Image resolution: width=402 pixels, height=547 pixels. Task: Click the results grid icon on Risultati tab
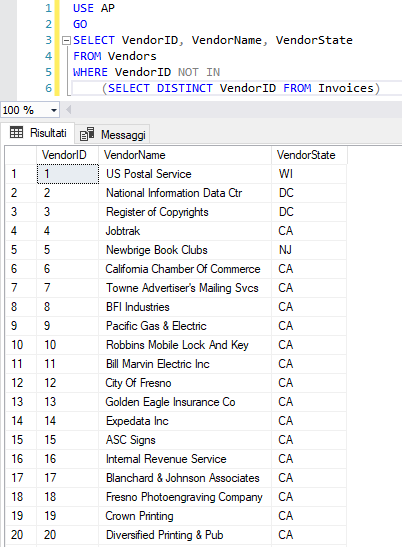pos(16,133)
